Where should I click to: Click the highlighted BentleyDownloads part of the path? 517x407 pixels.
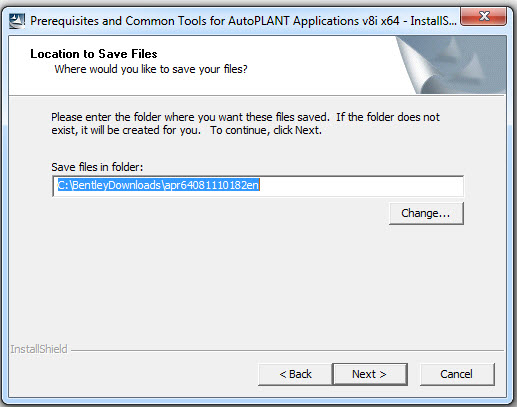click(x=116, y=185)
